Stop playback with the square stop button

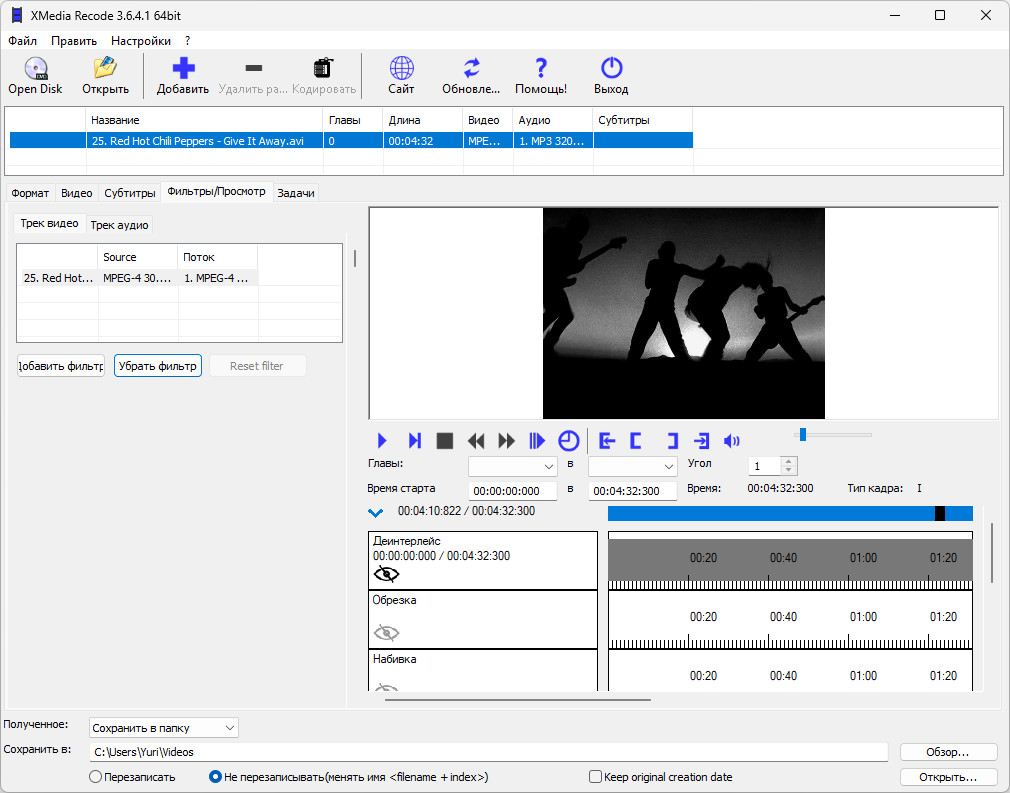pos(444,441)
